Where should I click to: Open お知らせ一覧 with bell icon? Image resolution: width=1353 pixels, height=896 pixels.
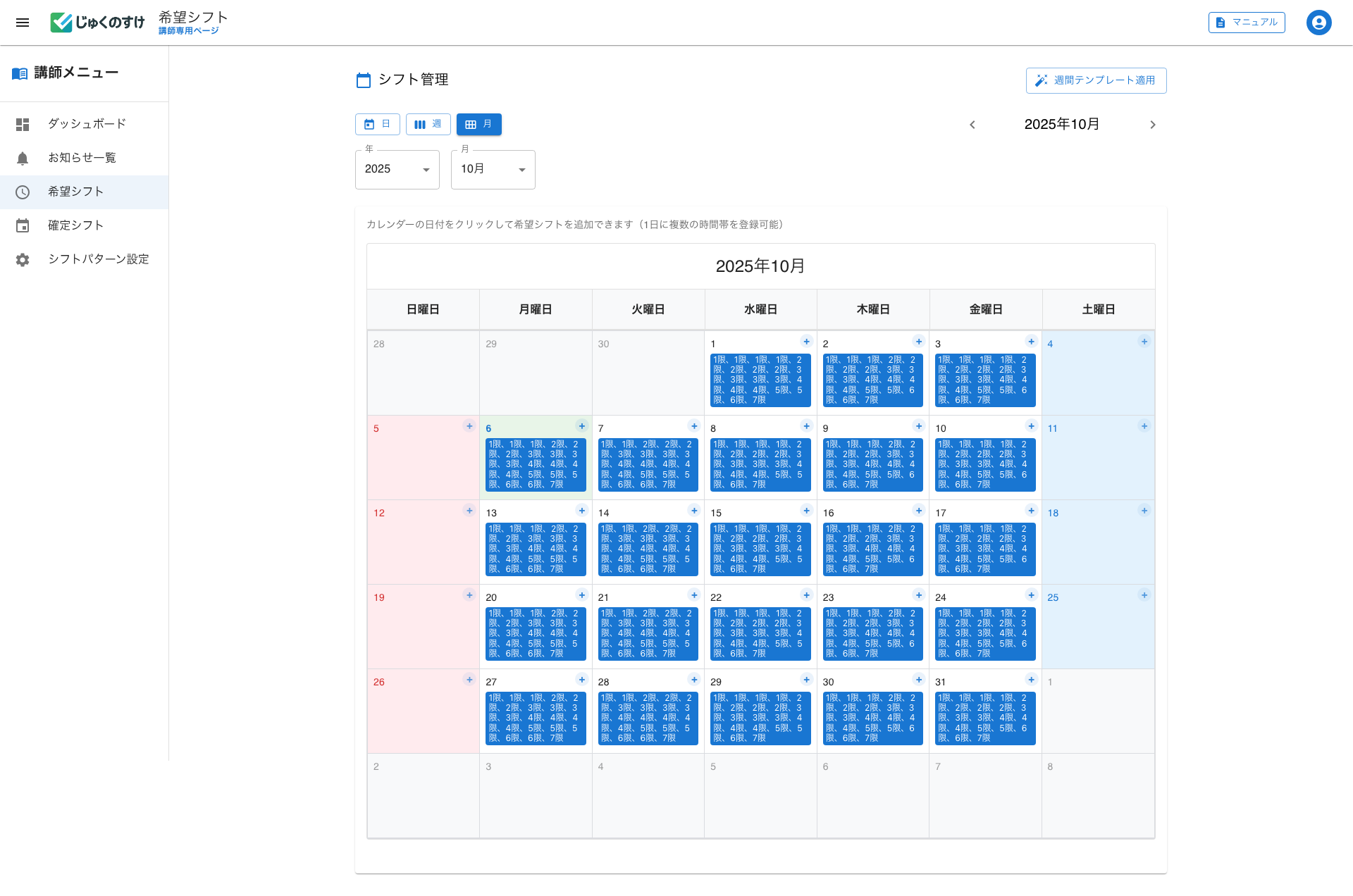click(82, 158)
